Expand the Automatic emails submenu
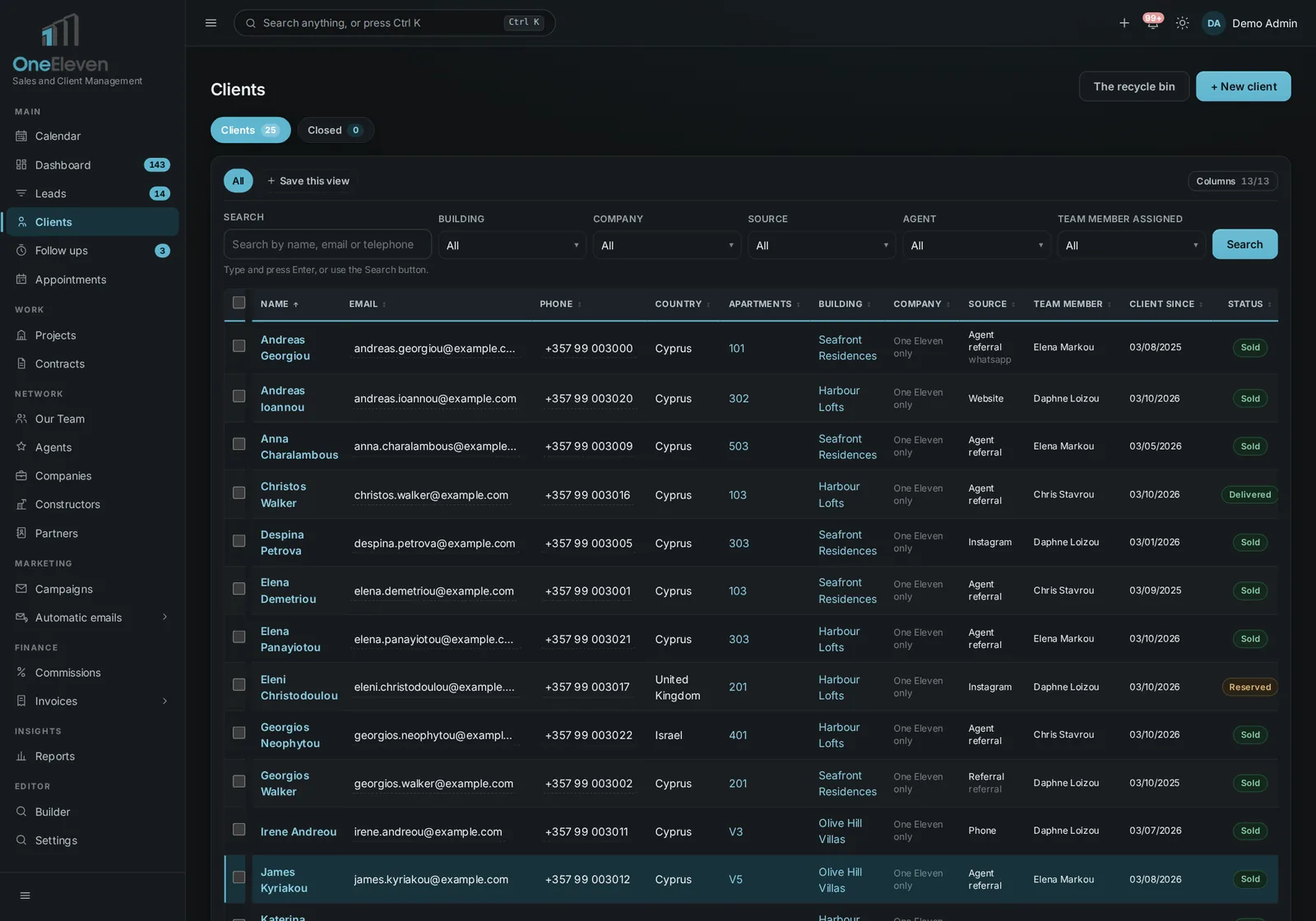 pos(164,618)
